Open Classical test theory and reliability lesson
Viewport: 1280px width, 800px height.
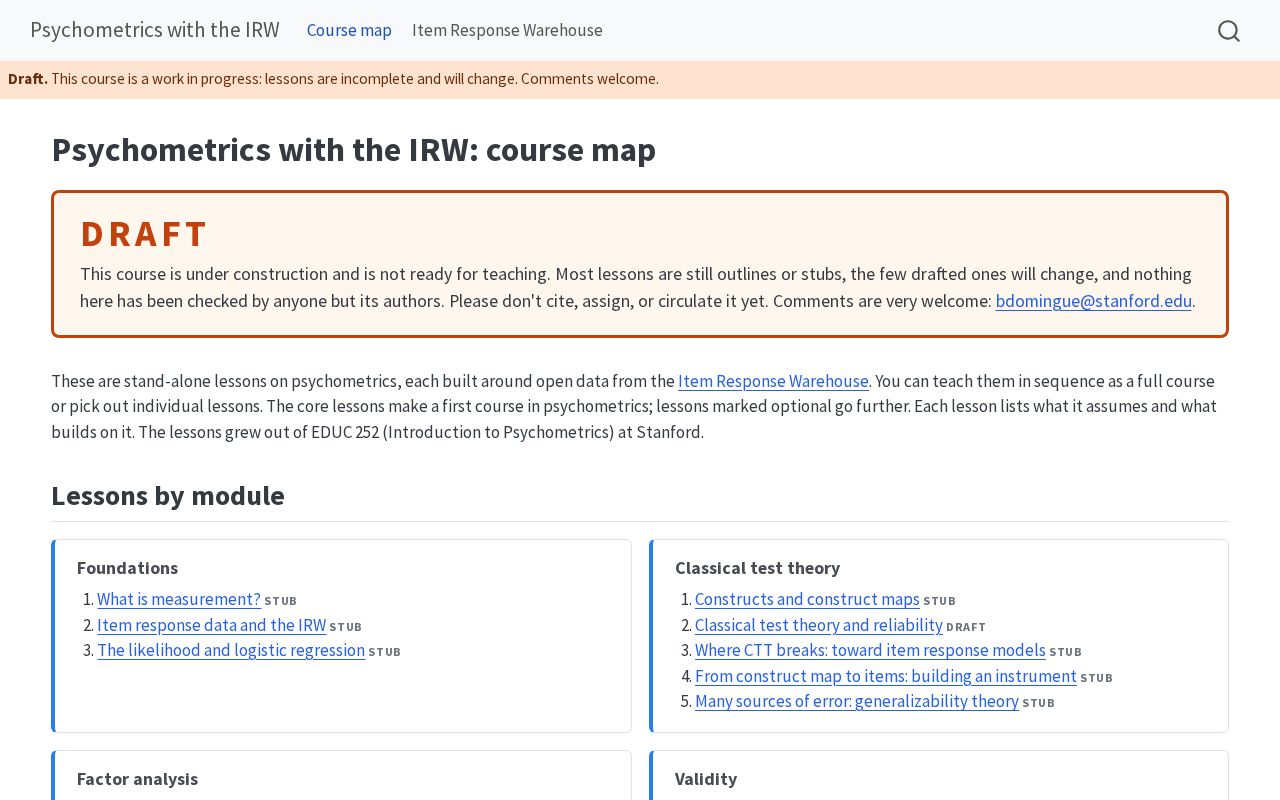tap(819, 625)
